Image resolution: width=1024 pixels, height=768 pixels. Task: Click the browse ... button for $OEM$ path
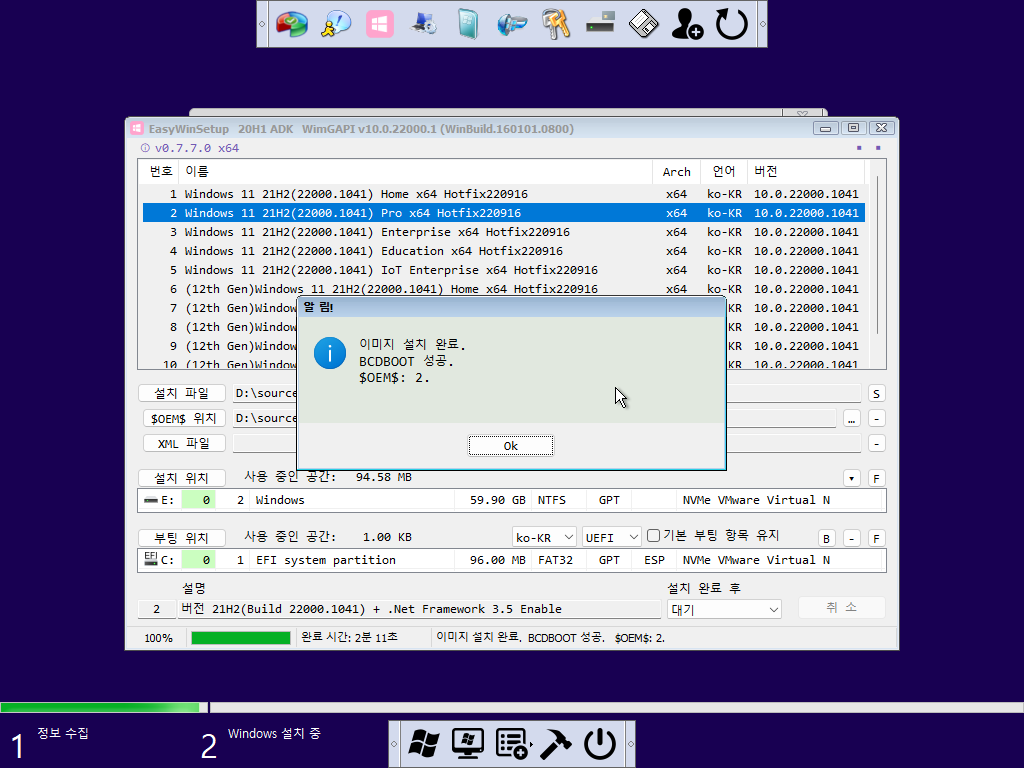pyautogui.click(x=852, y=419)
